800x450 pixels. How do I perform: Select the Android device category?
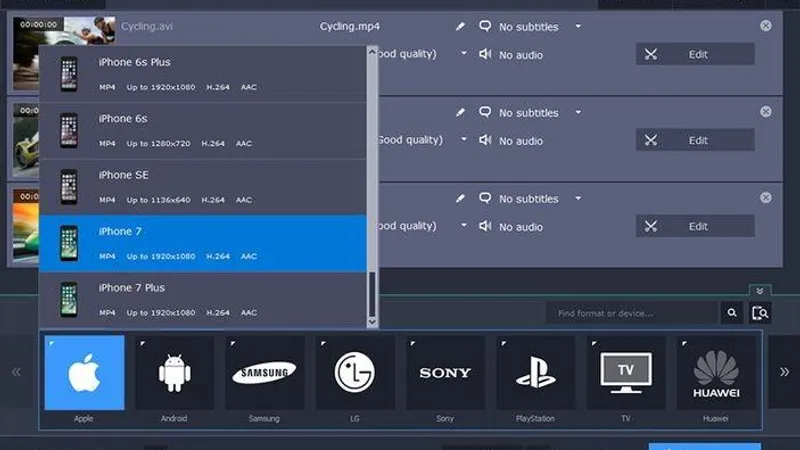coord(174,373)
